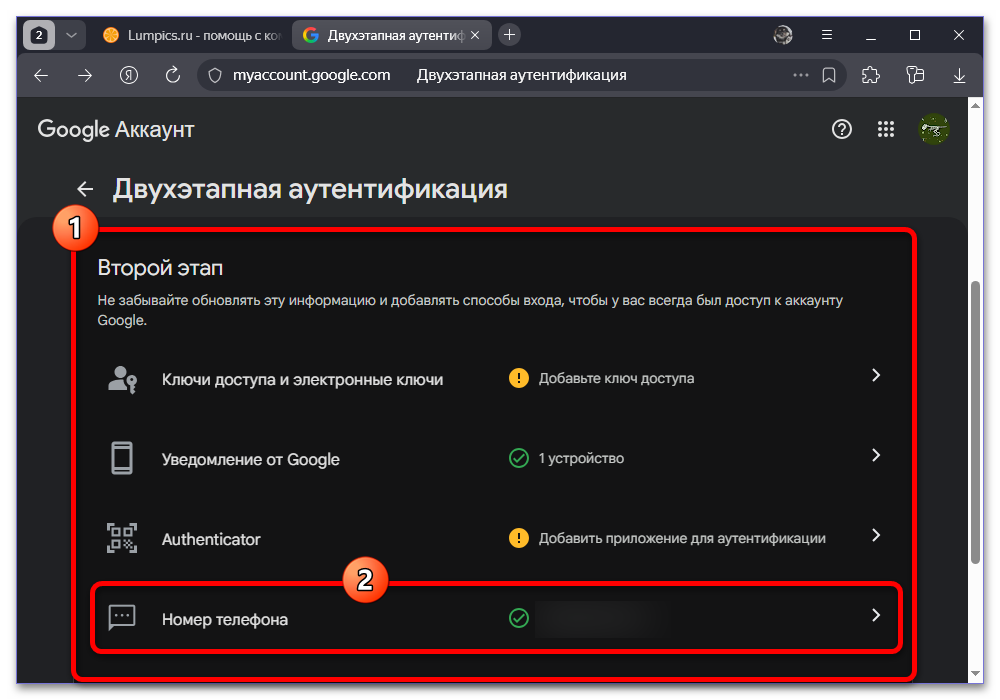Image resolution: width=1000 pixels, height=700 pixels.
Task: Open the Yandex home button
Action: pos(129,75)
